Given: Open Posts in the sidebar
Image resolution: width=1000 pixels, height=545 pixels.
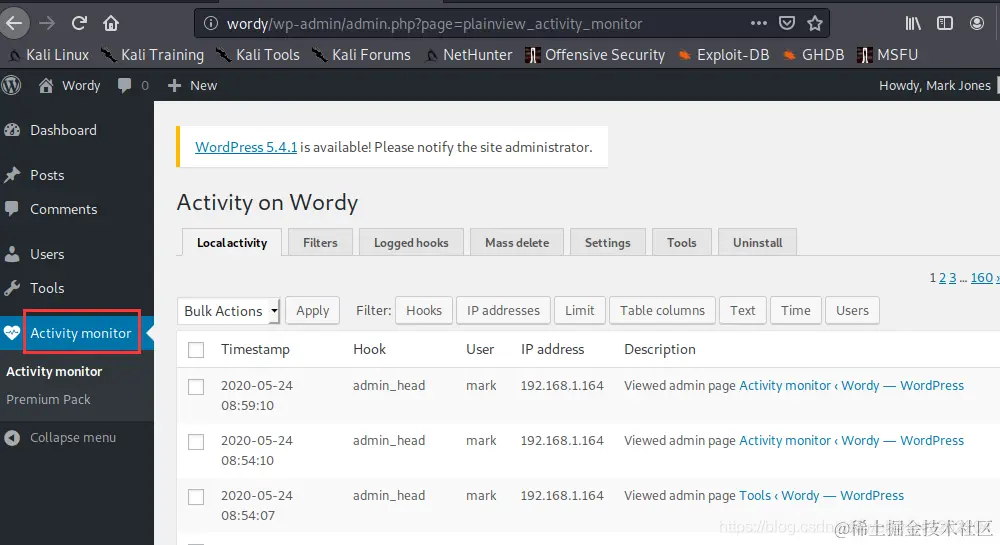Looking at the screenshot, I should pyautogui.click(x=47, y=175).
